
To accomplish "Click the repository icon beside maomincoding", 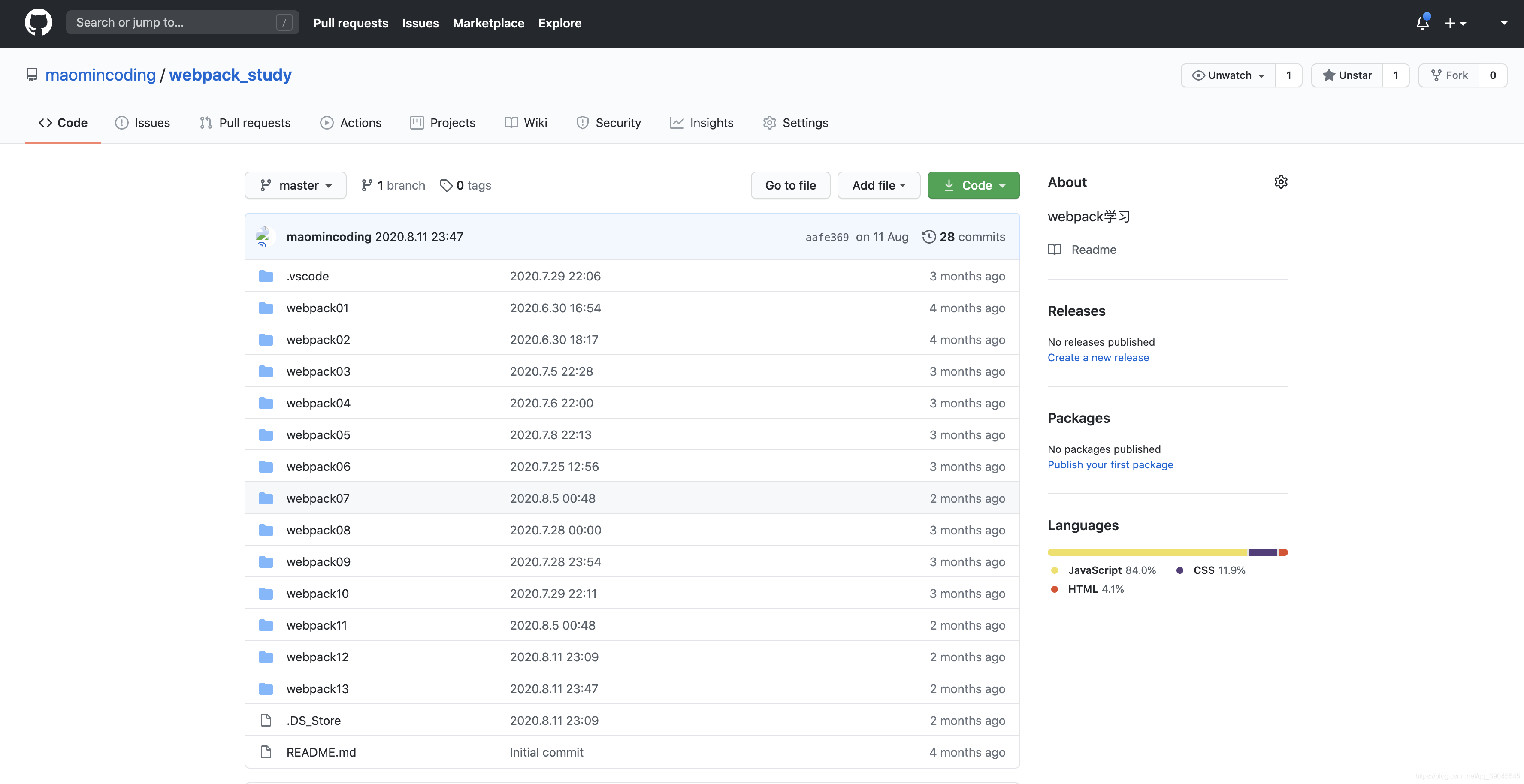I will pos(32,75).
